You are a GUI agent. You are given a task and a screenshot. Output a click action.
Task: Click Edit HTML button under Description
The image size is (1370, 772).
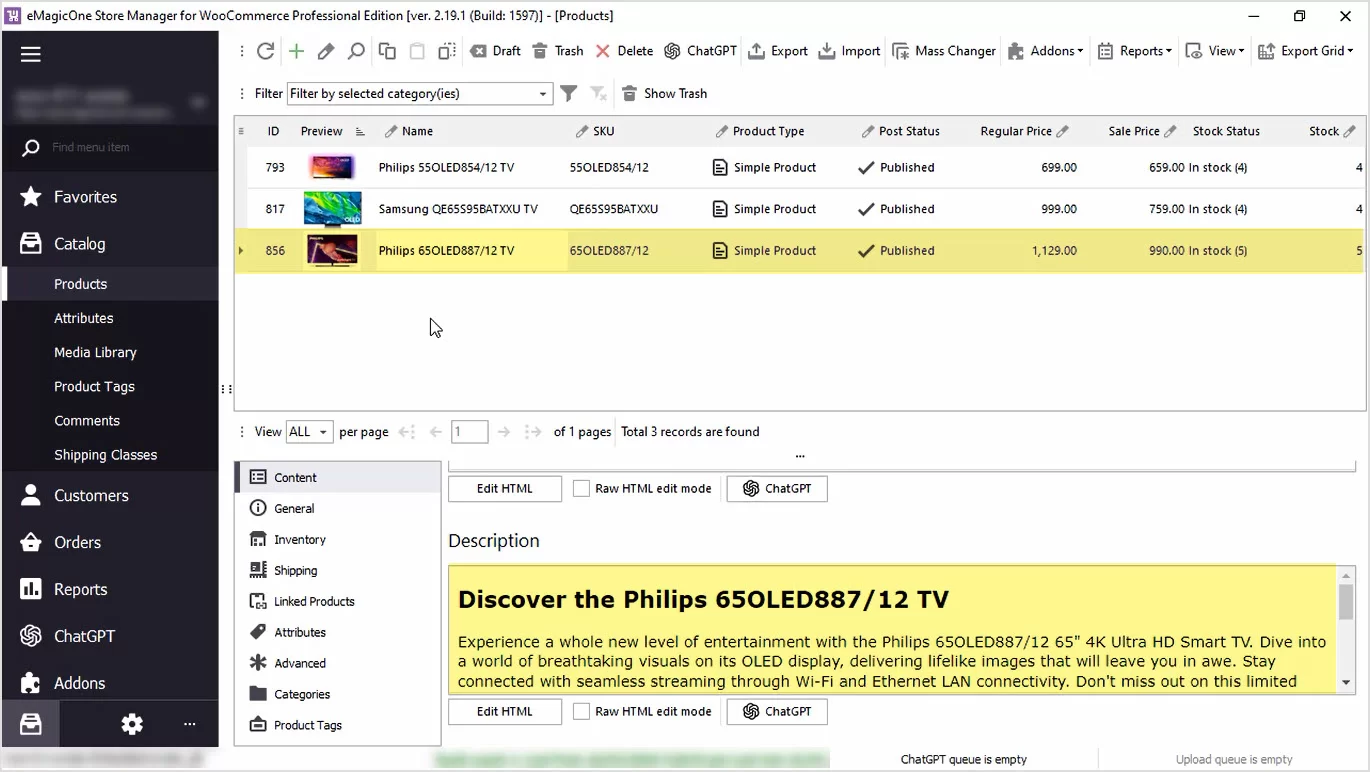(504, 712)
